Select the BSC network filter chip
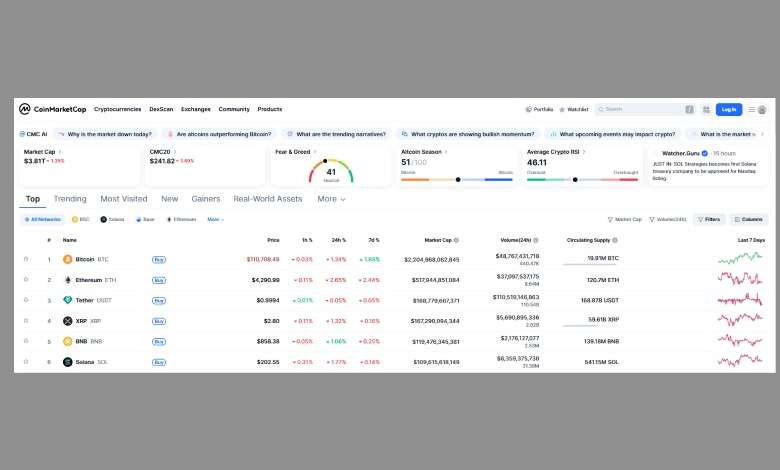The image size is (780, 470). 81,219
